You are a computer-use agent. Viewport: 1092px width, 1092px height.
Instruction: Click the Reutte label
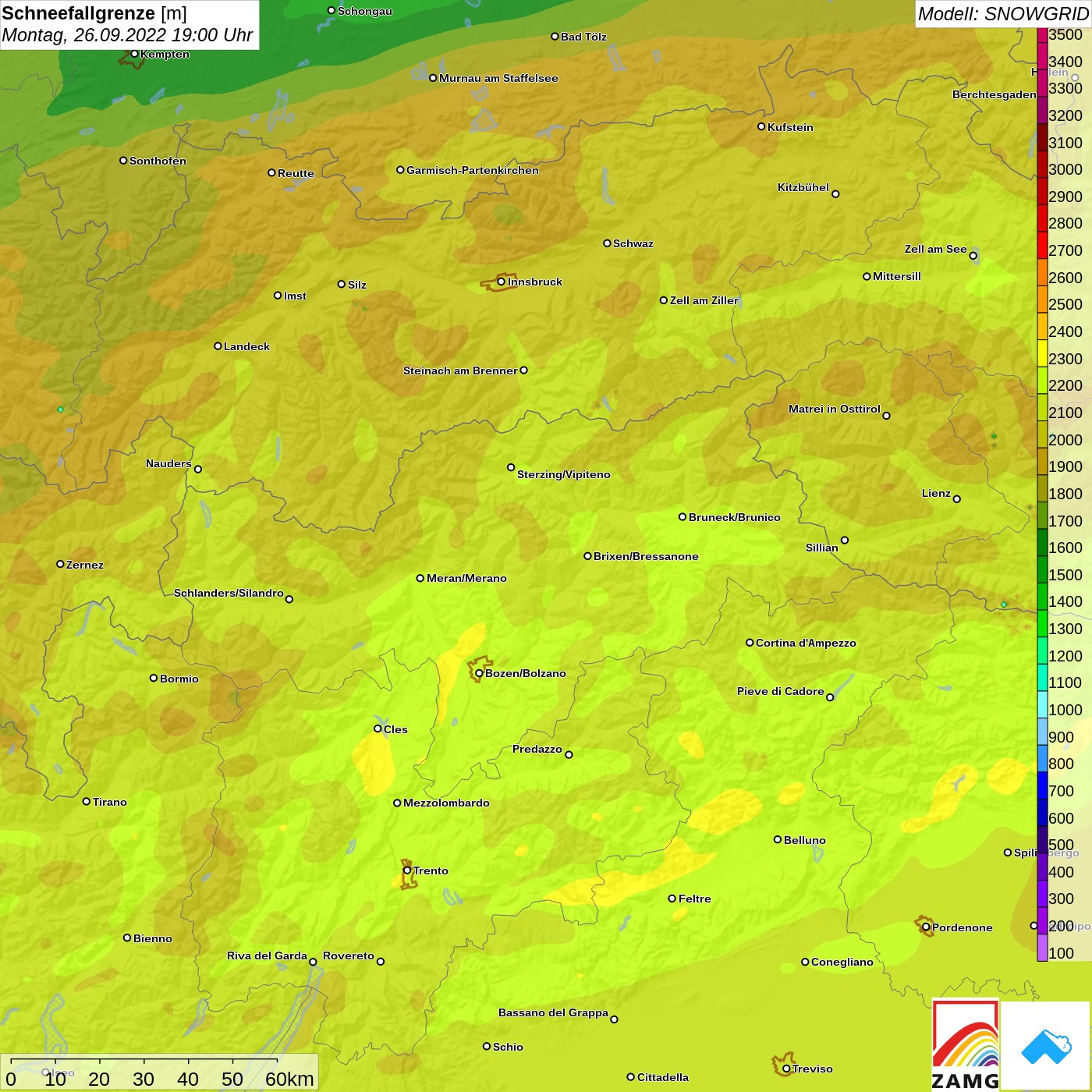[296, 173]
